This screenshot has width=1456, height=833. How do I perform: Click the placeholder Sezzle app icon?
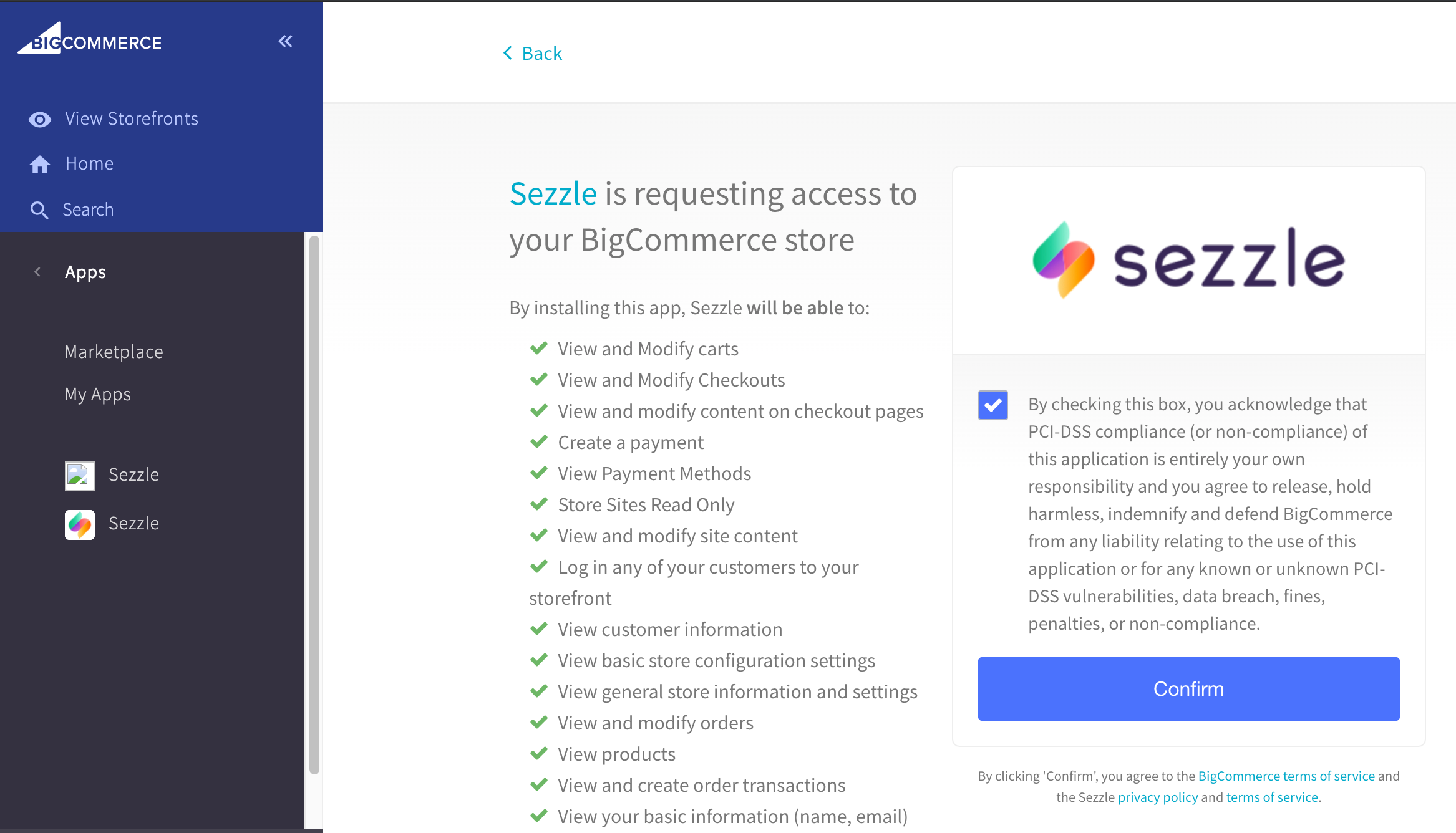tap(79, 475)
